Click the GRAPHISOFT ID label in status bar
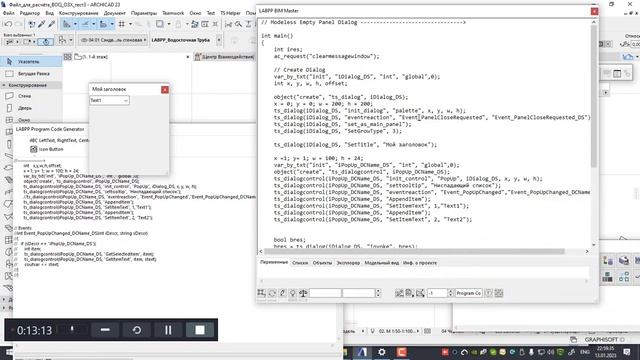 coord(604,340)
